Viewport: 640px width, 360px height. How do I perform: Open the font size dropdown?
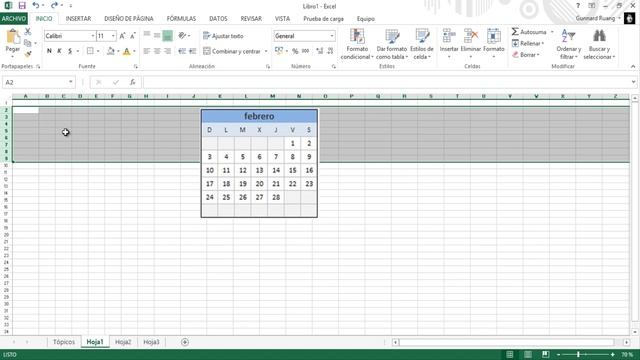113,36
